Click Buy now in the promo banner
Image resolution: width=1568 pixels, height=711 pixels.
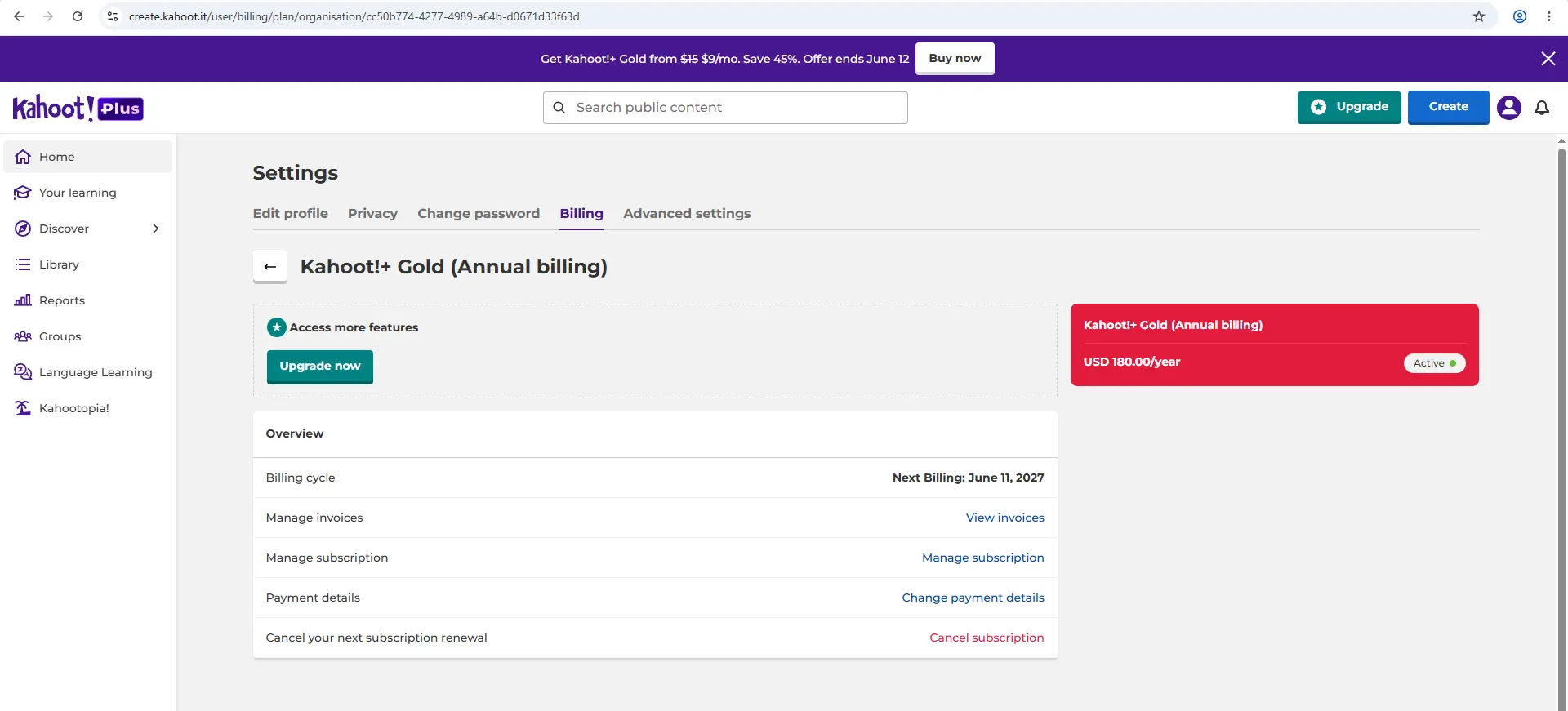coord(955,59)
